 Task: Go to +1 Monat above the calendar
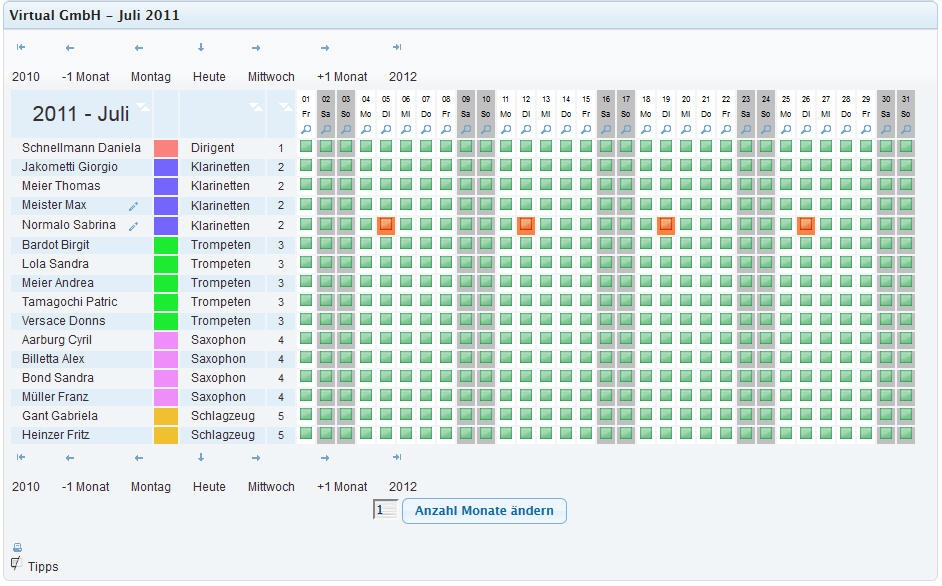coord(342,77)
